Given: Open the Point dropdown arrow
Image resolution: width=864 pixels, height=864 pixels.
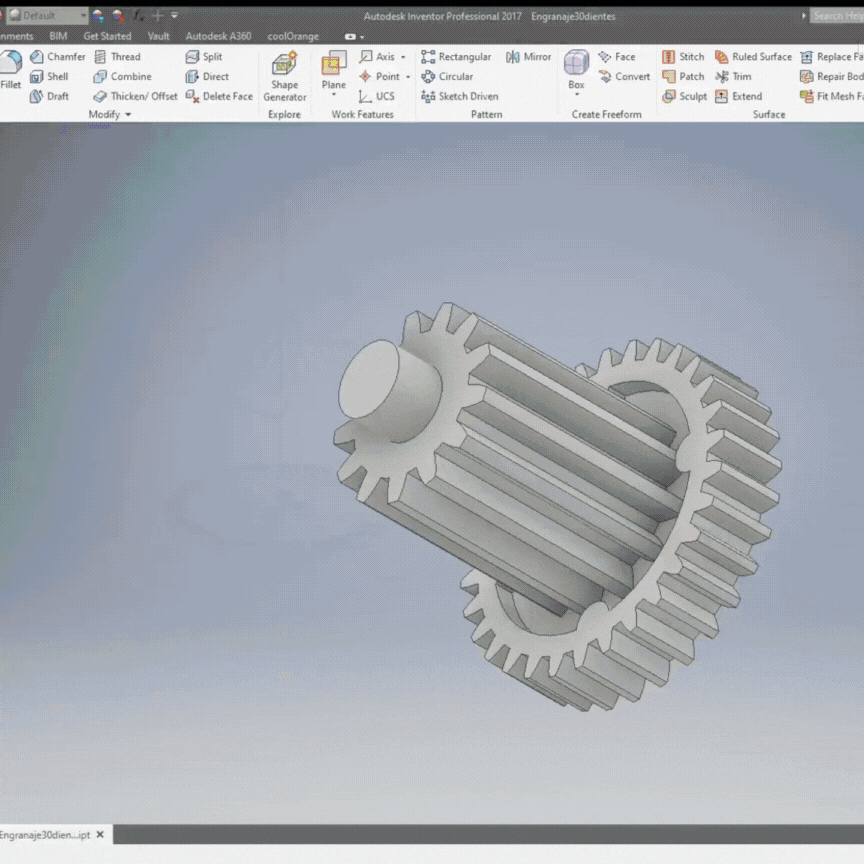Looking at the screenshot, I should click(x=408, y=77).
